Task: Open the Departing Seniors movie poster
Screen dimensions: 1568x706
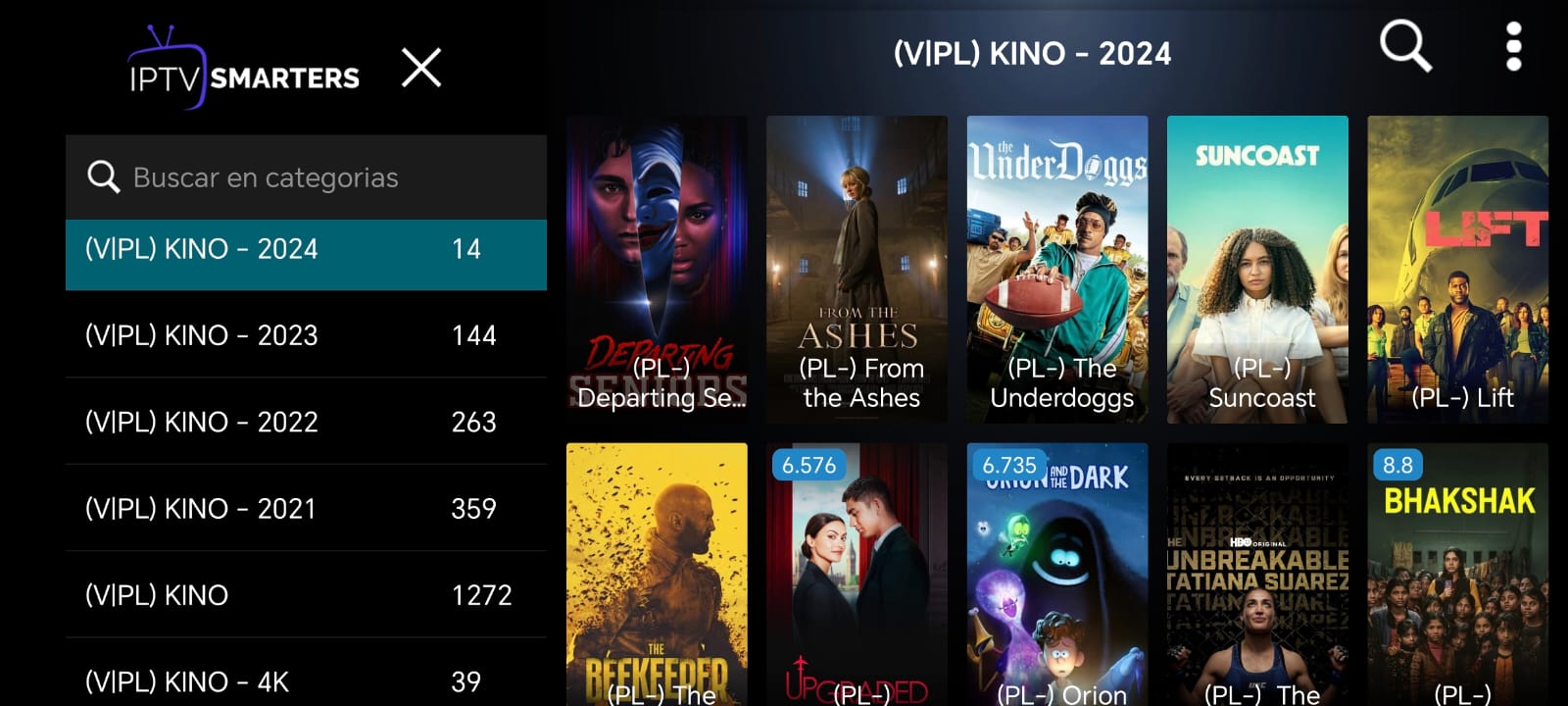Action: point(657,270)
